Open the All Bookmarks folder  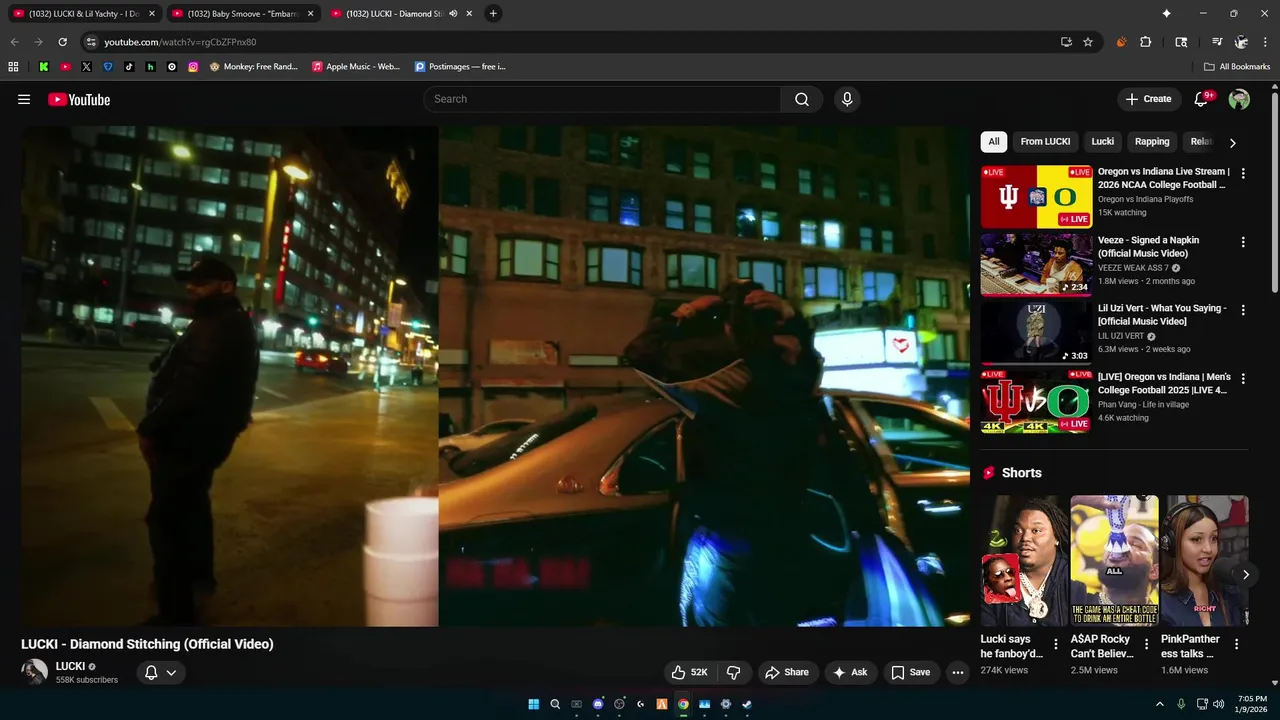pyautogui.click(x=1237, y=67)
